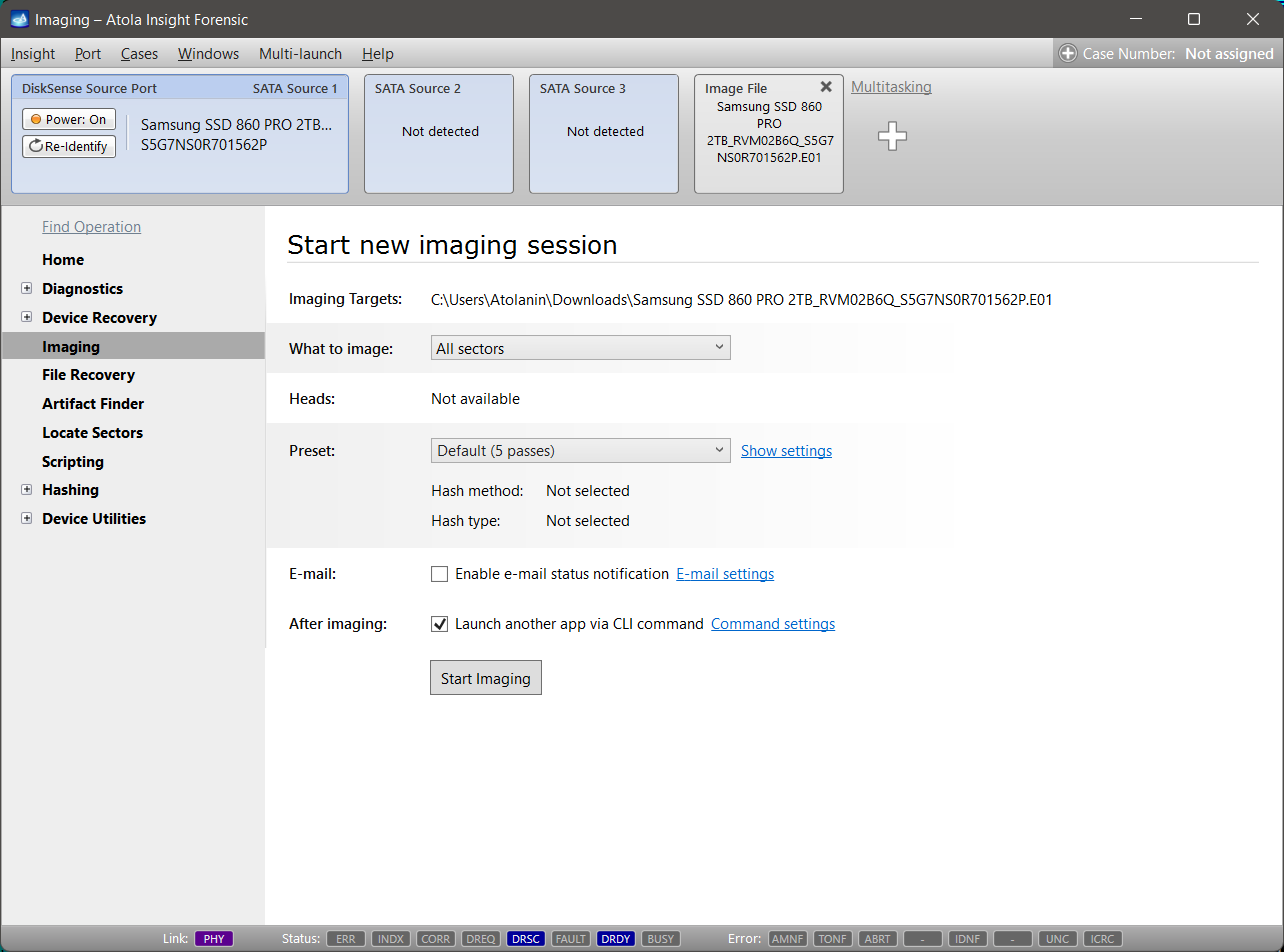
Task: Open the Windows menu
Action: tap(208, 54)
